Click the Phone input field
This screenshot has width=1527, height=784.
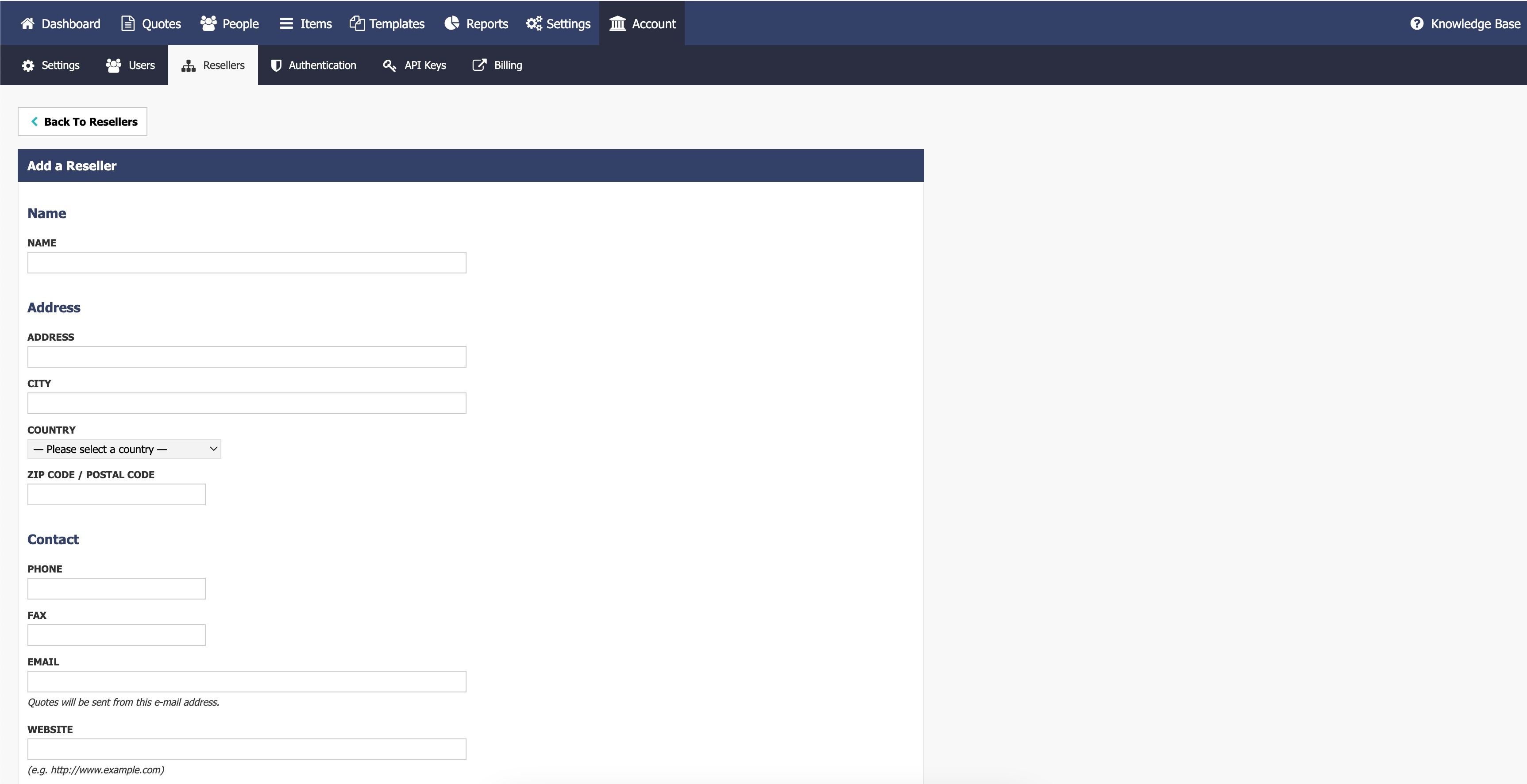tap(116, 588)
